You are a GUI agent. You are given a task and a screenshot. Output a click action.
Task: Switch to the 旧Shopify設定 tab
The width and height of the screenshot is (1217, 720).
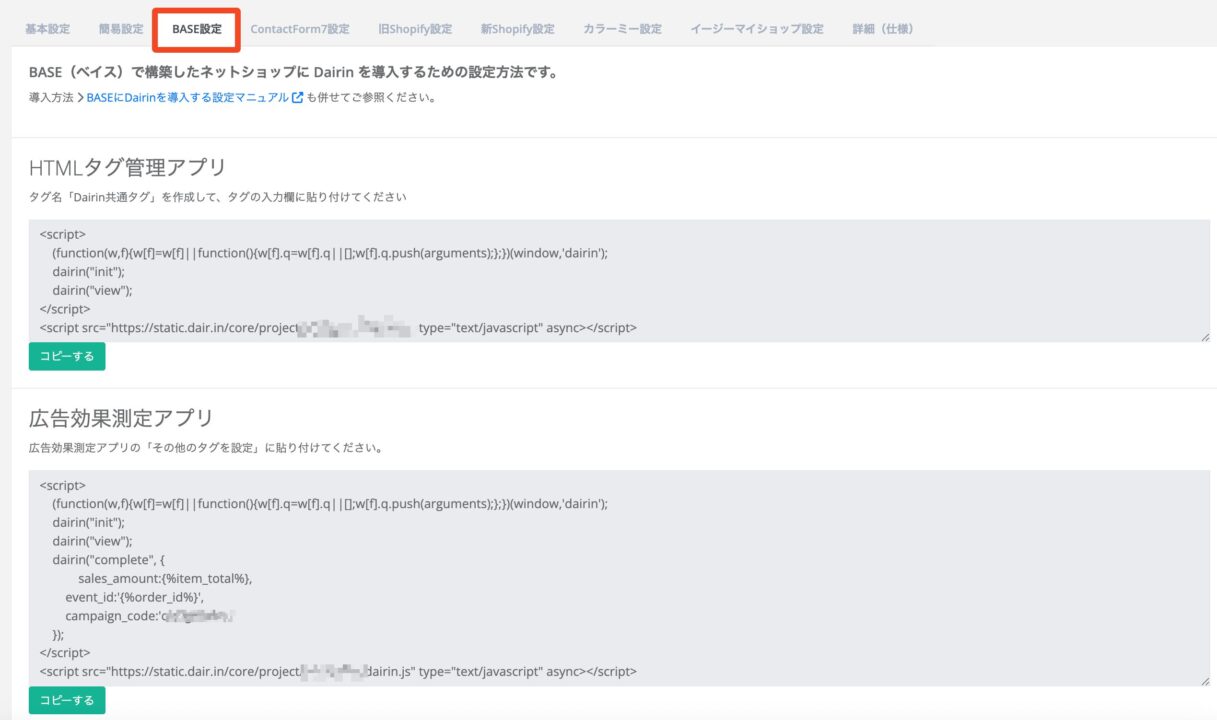click(415, 29)
